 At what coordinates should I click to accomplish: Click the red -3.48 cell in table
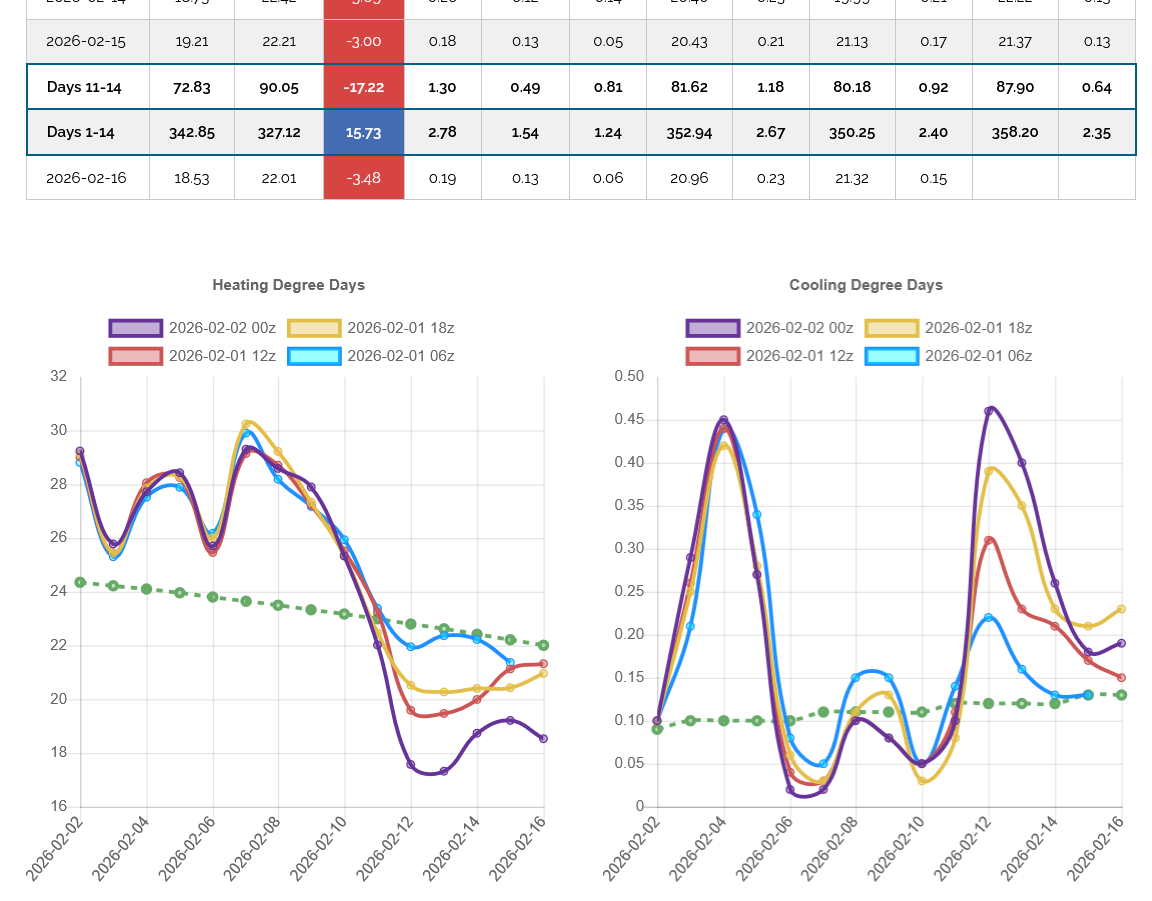click(363, 178)
